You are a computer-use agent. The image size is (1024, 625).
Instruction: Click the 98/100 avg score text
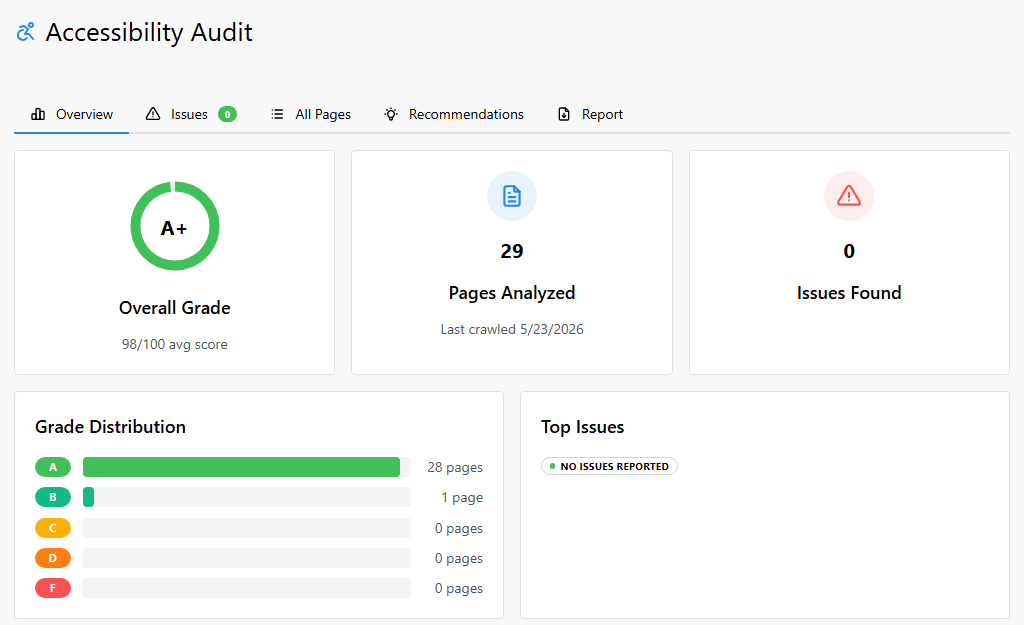[174, 344]
